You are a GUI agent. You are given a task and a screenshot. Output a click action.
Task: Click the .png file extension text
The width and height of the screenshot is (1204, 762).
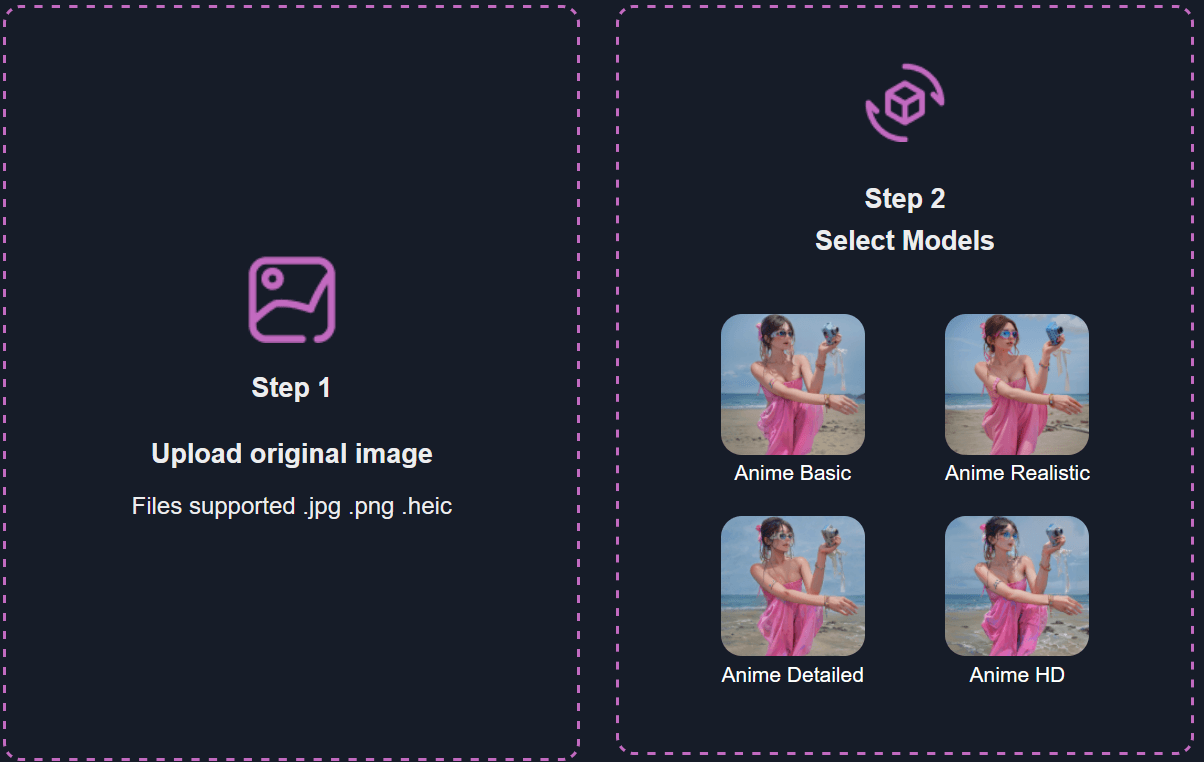coord(371,506)
